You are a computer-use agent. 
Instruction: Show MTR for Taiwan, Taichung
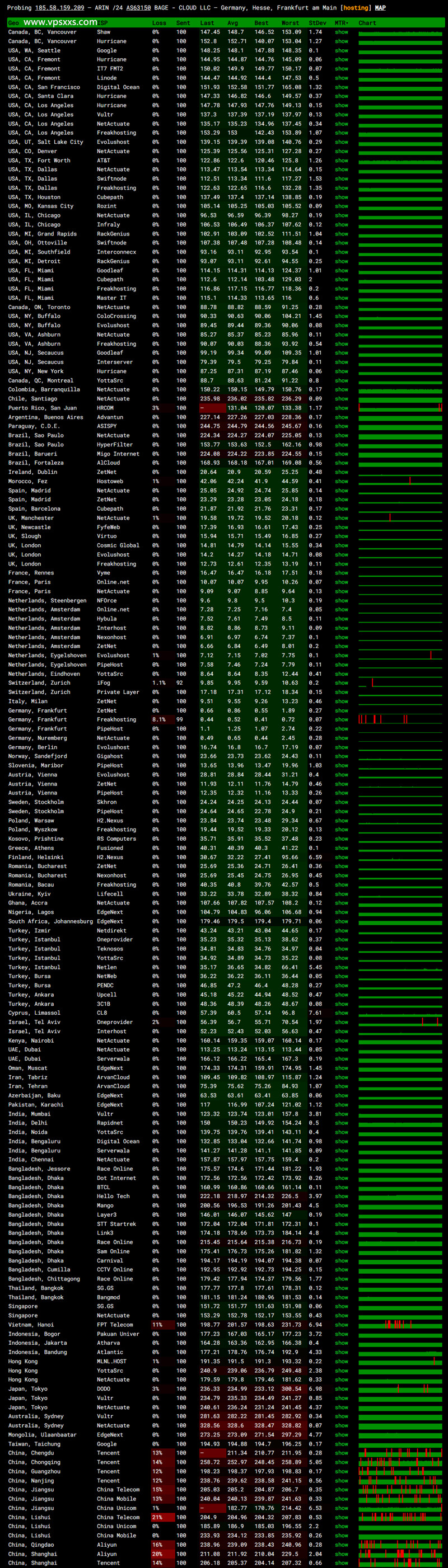pyautogui.click(x=342, y=1444)
